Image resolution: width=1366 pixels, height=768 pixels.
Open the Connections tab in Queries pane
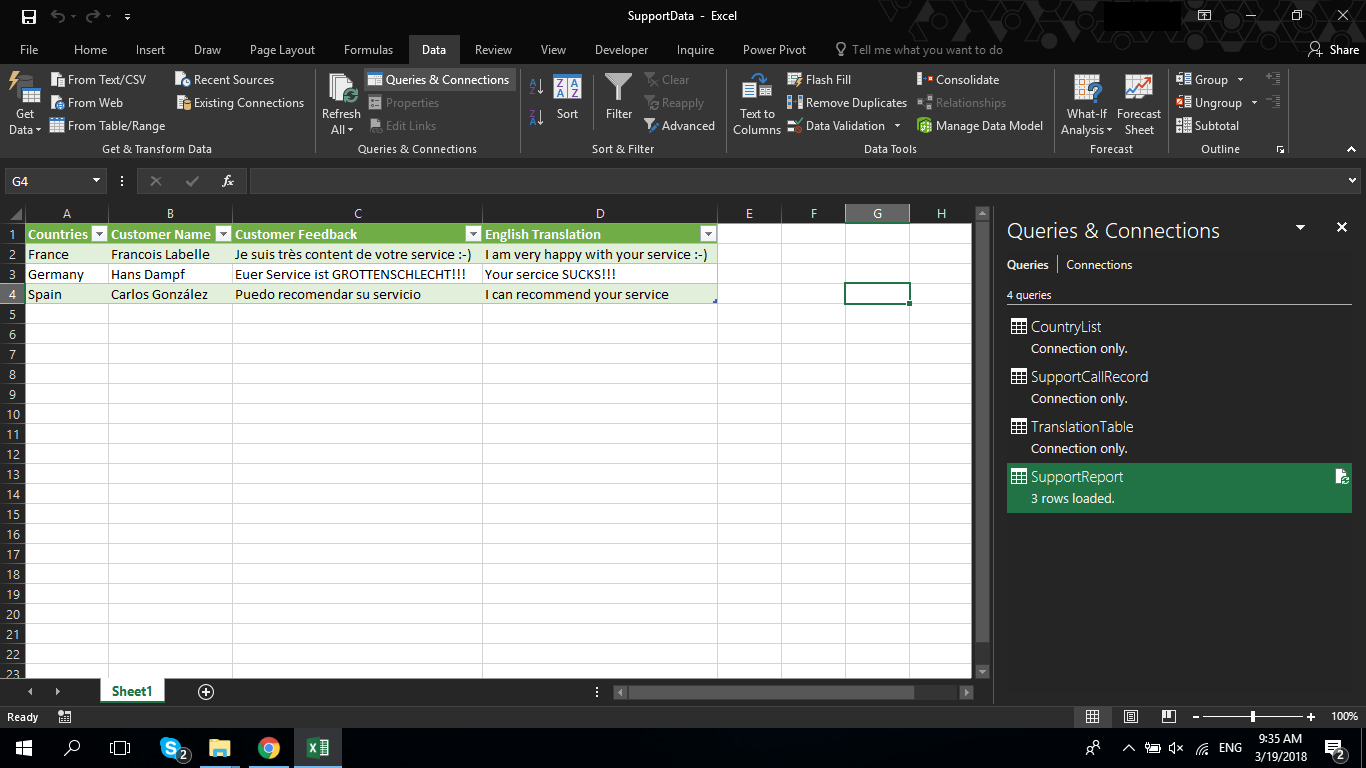(x=1098, y=265)
